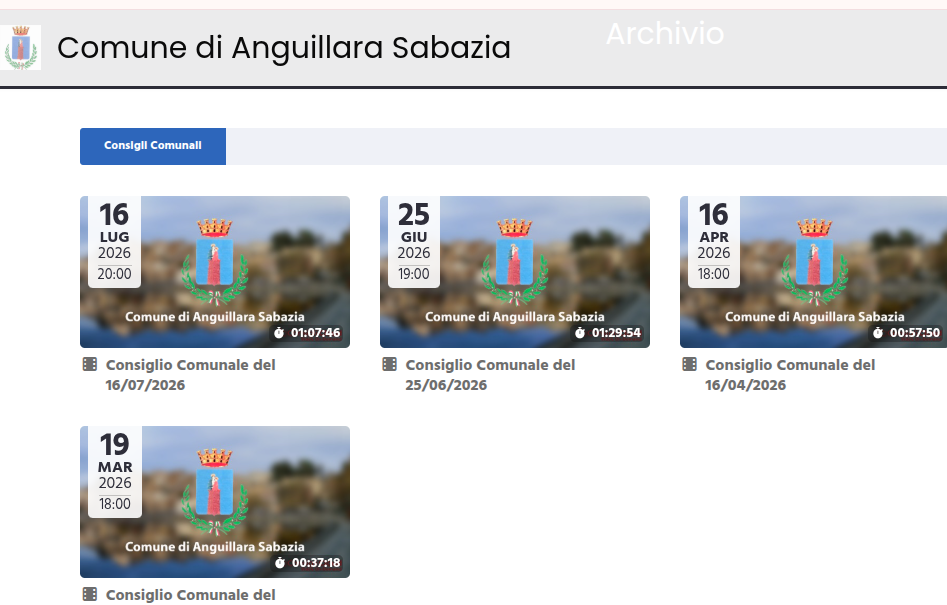Open the 25 GIU 2026 video thumbnail
947x605 pixels.
(515, 272)
